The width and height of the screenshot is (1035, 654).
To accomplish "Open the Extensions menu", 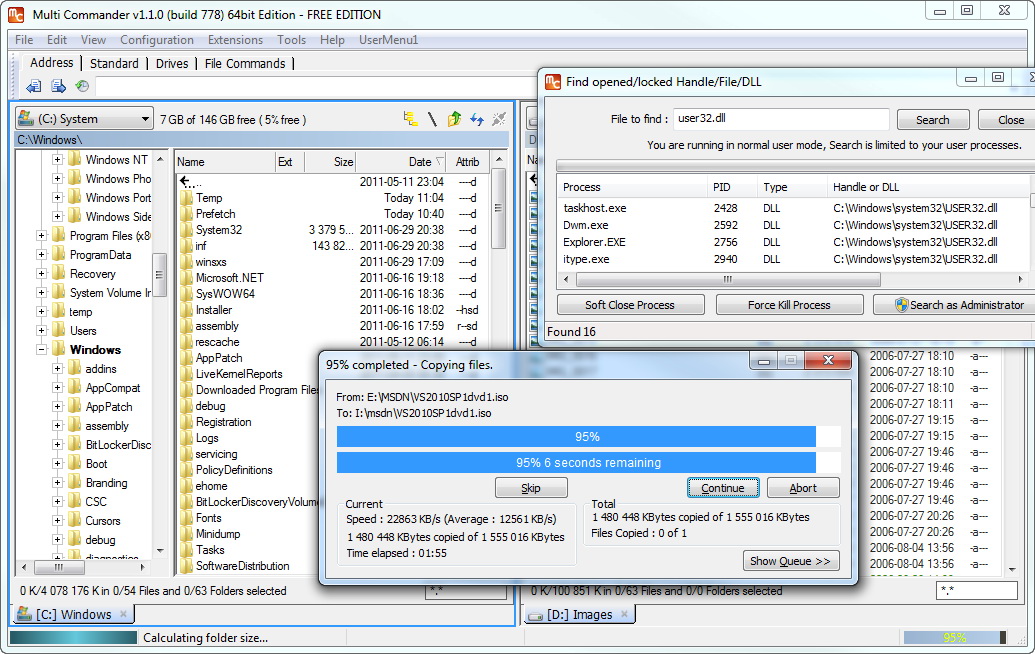I will point(235,40).
